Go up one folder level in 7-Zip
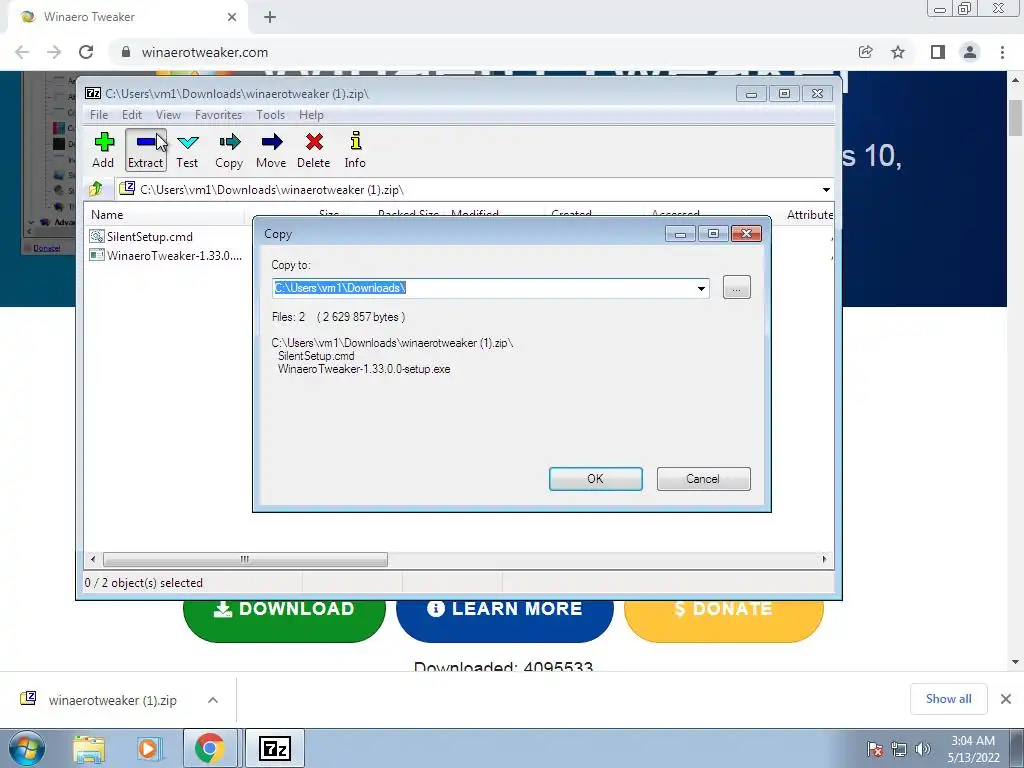Screen dimensions: 1024x768 (96, 189)
